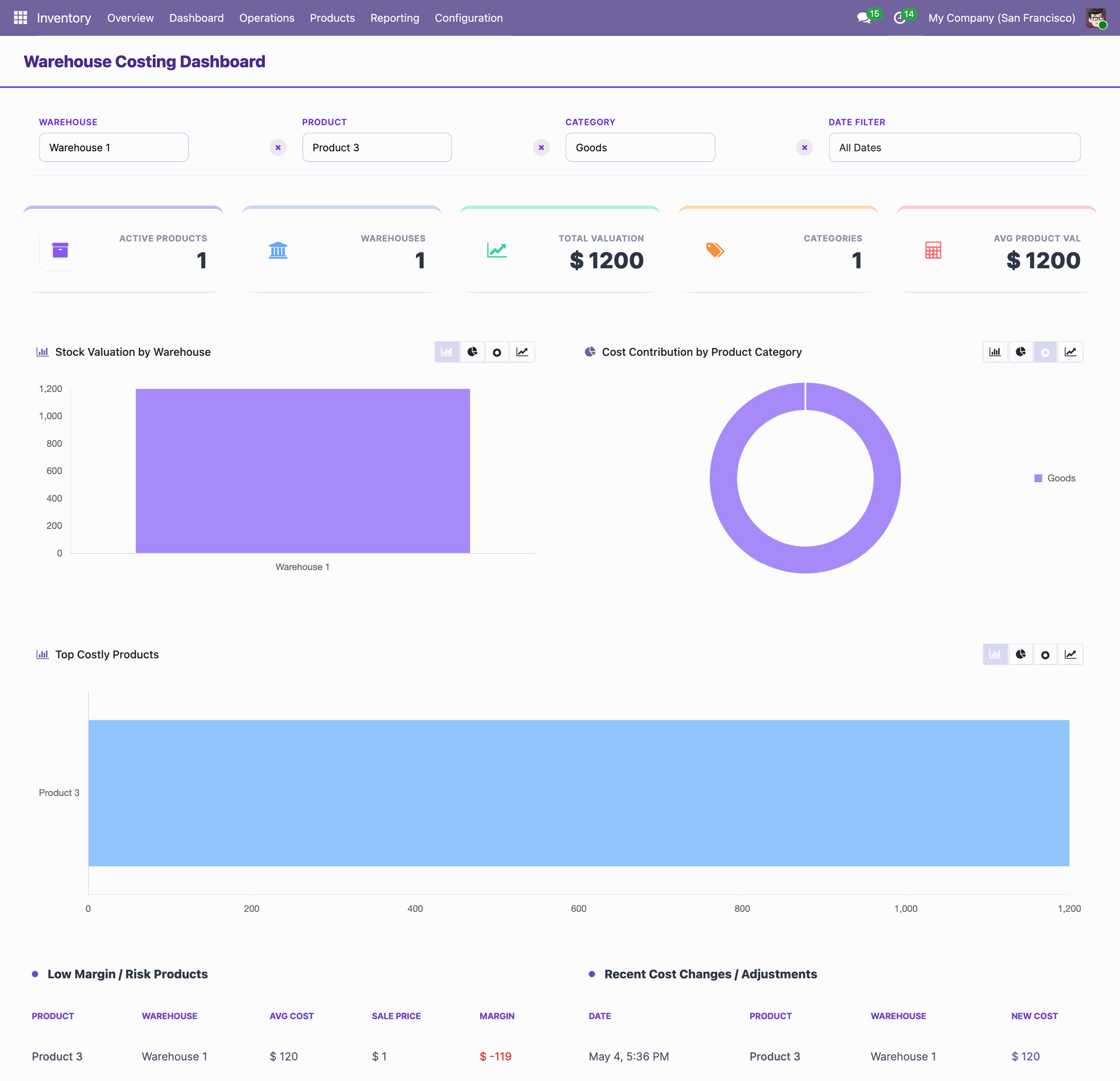Screen dimensions: 1120x1081
Task: Switch Cost Contribution chart to pie view
Action: click(x=1021, y=352)
